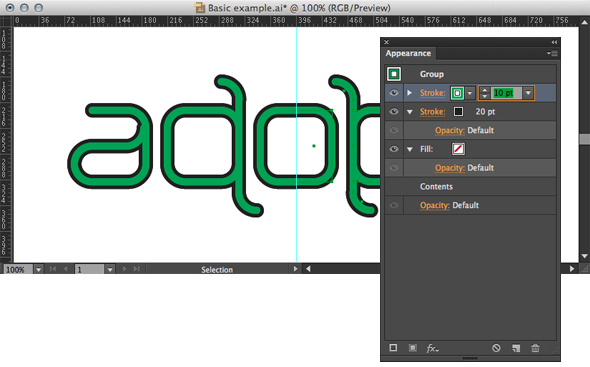Click horizontal scrollbar right arrow

point(572,269)
